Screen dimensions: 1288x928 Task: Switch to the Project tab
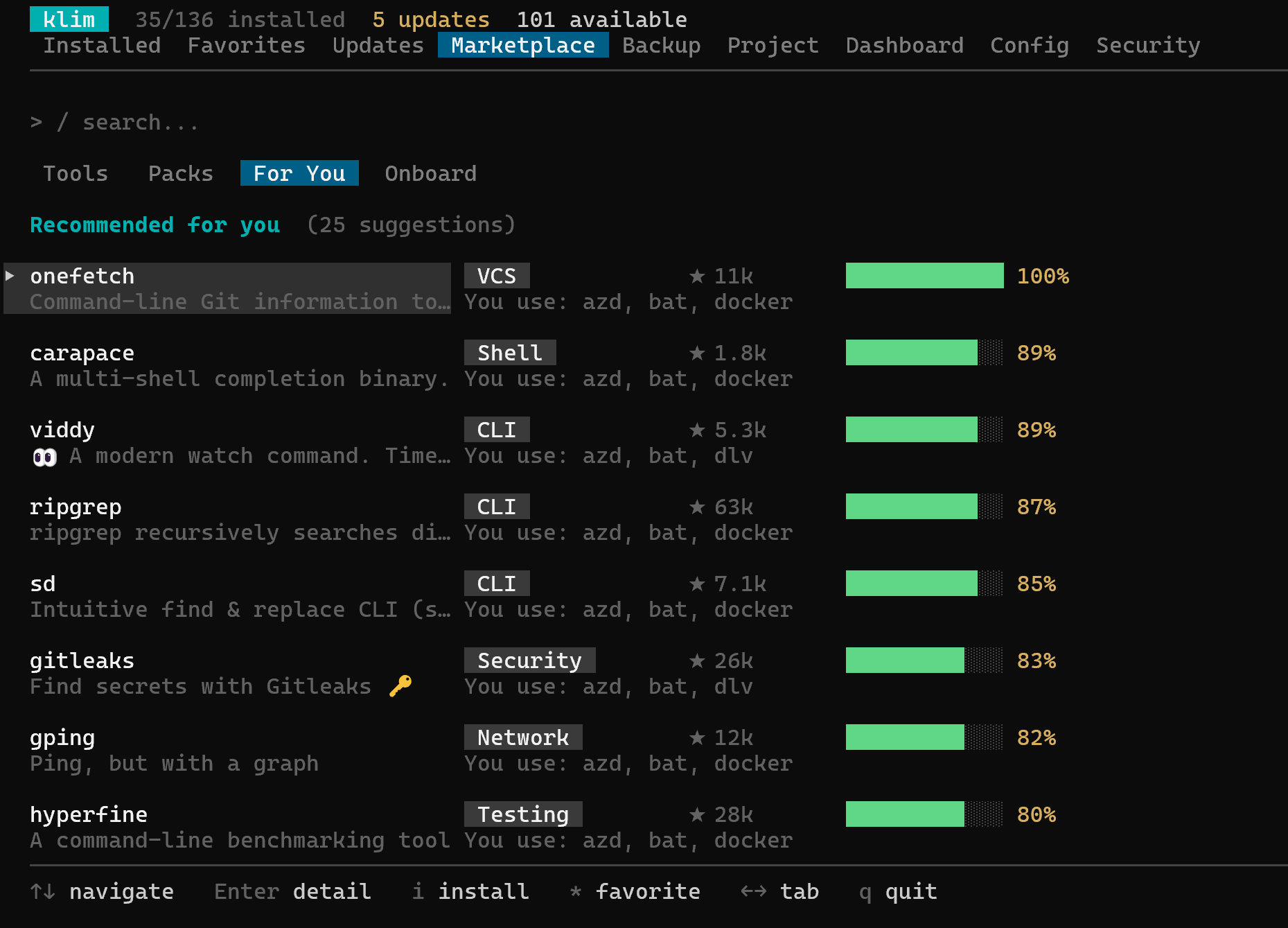(x=773, y=46)
